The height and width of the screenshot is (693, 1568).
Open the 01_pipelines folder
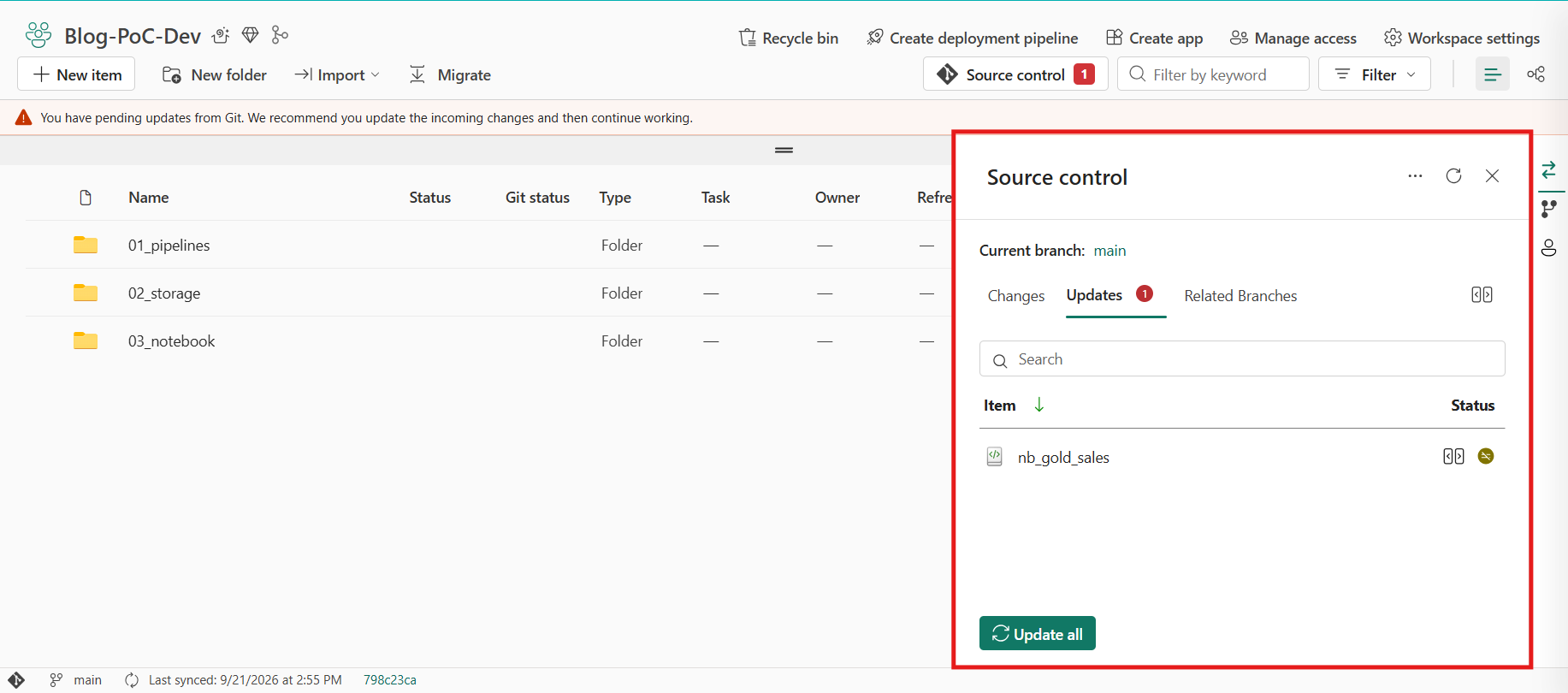[169, 246]
